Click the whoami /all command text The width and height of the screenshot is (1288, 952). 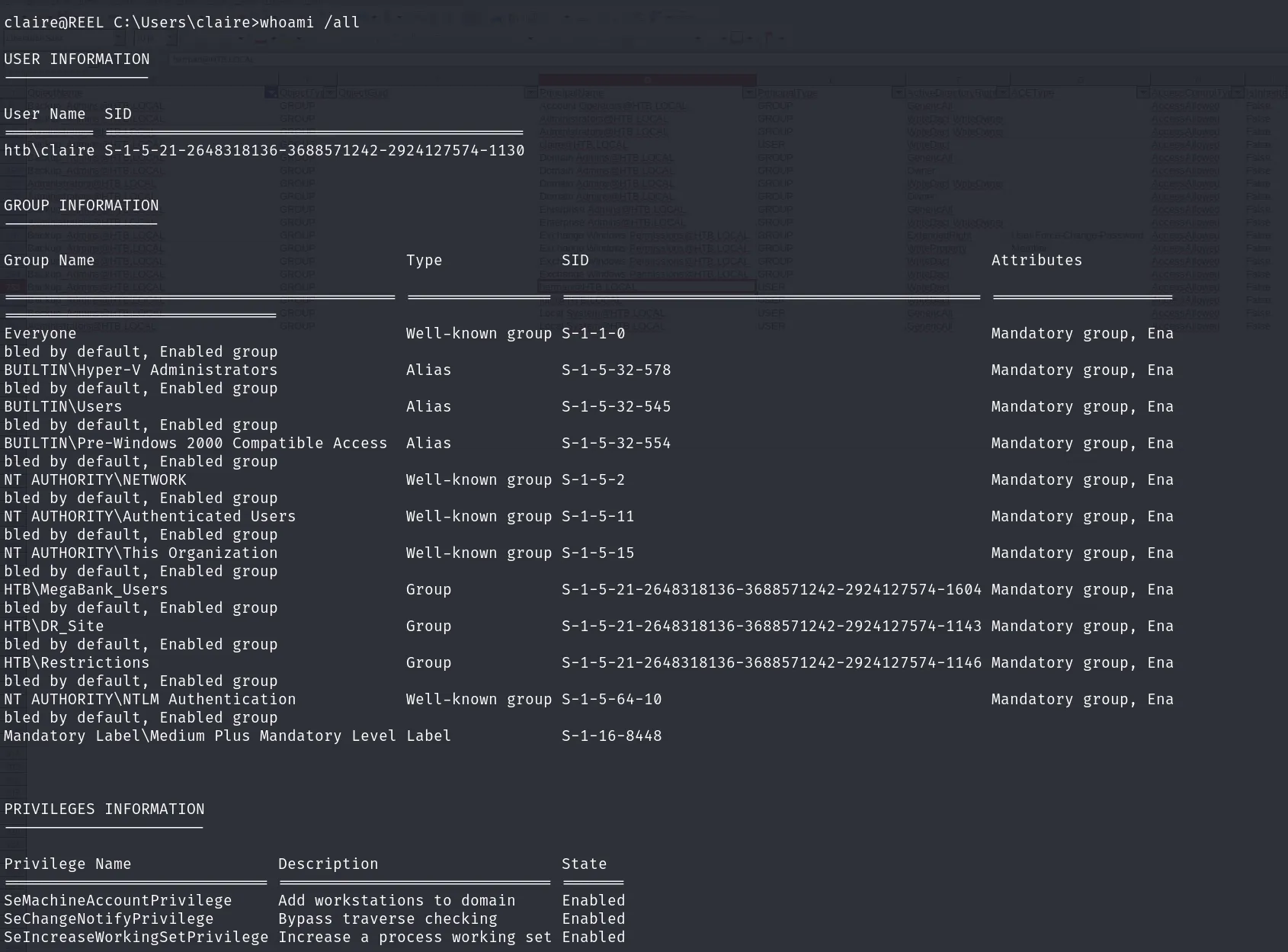click(309, 22)
